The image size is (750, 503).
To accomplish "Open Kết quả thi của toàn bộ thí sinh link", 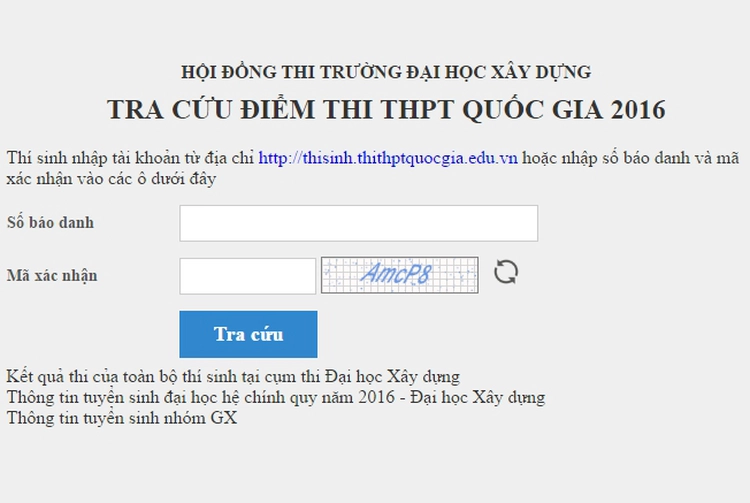I will 232,376.
